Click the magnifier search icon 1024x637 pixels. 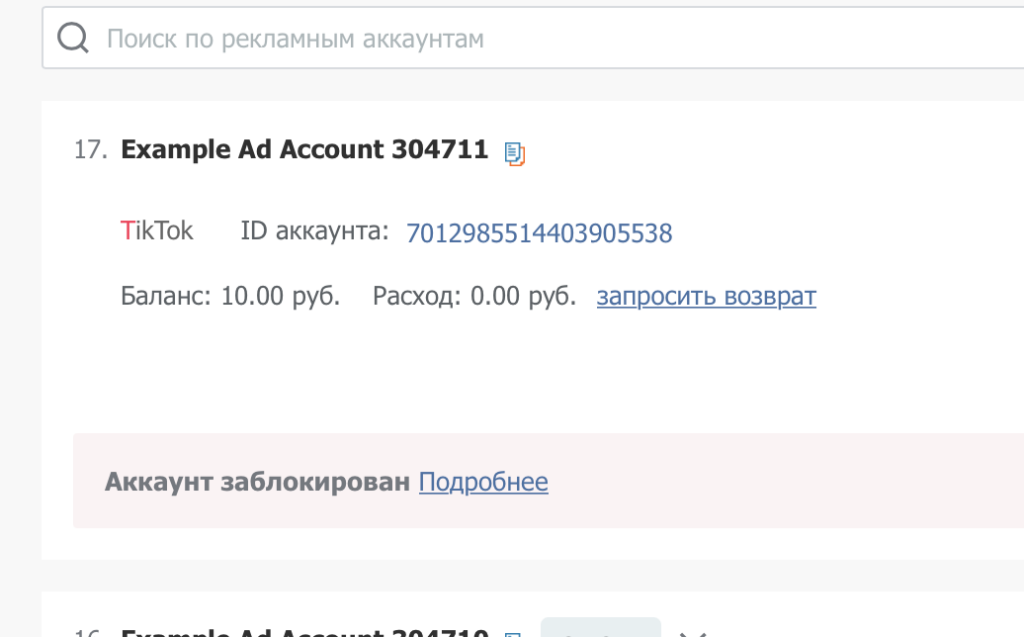pos(72,37)
